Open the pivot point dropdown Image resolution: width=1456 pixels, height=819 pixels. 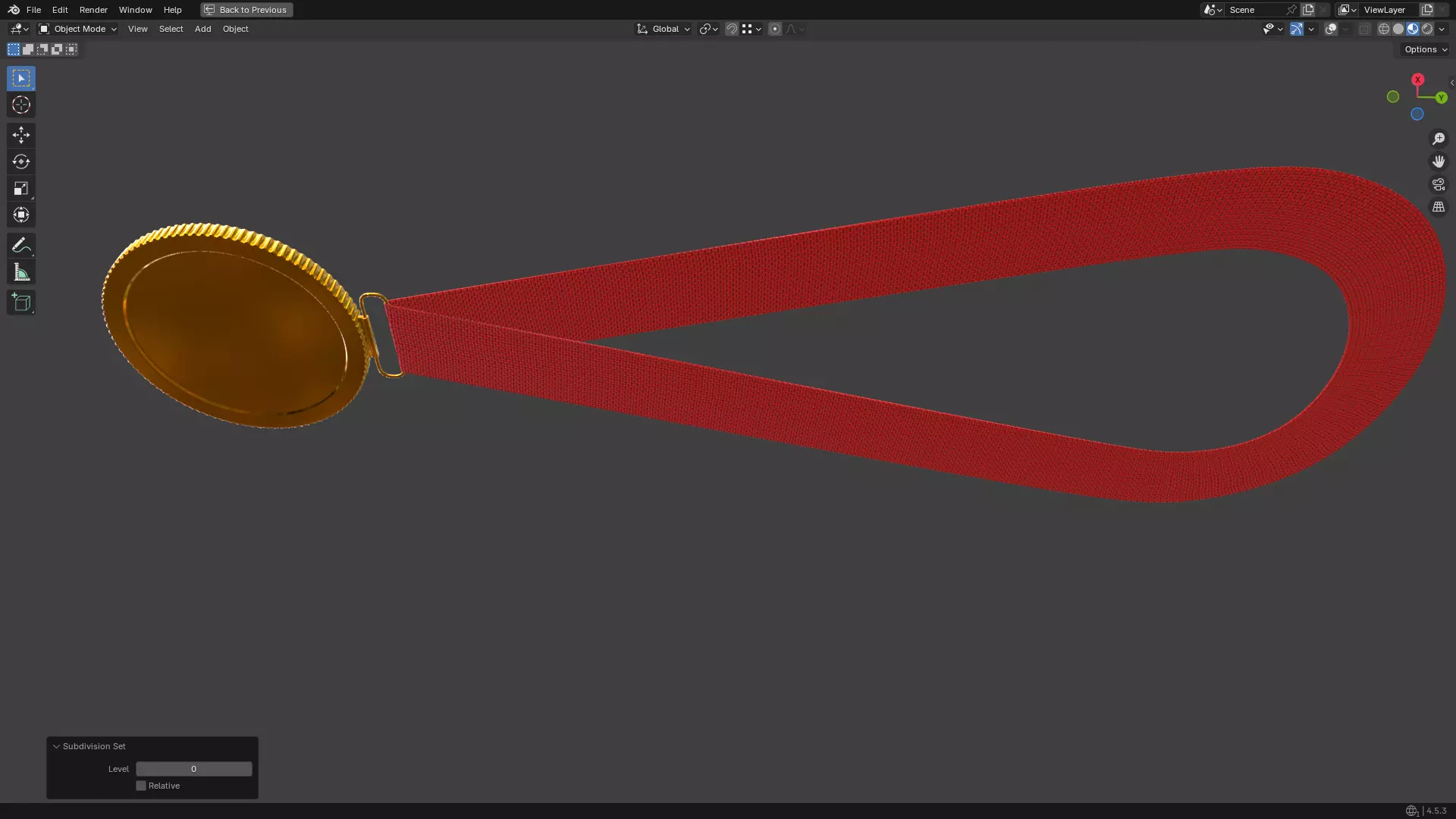[708, 29]
